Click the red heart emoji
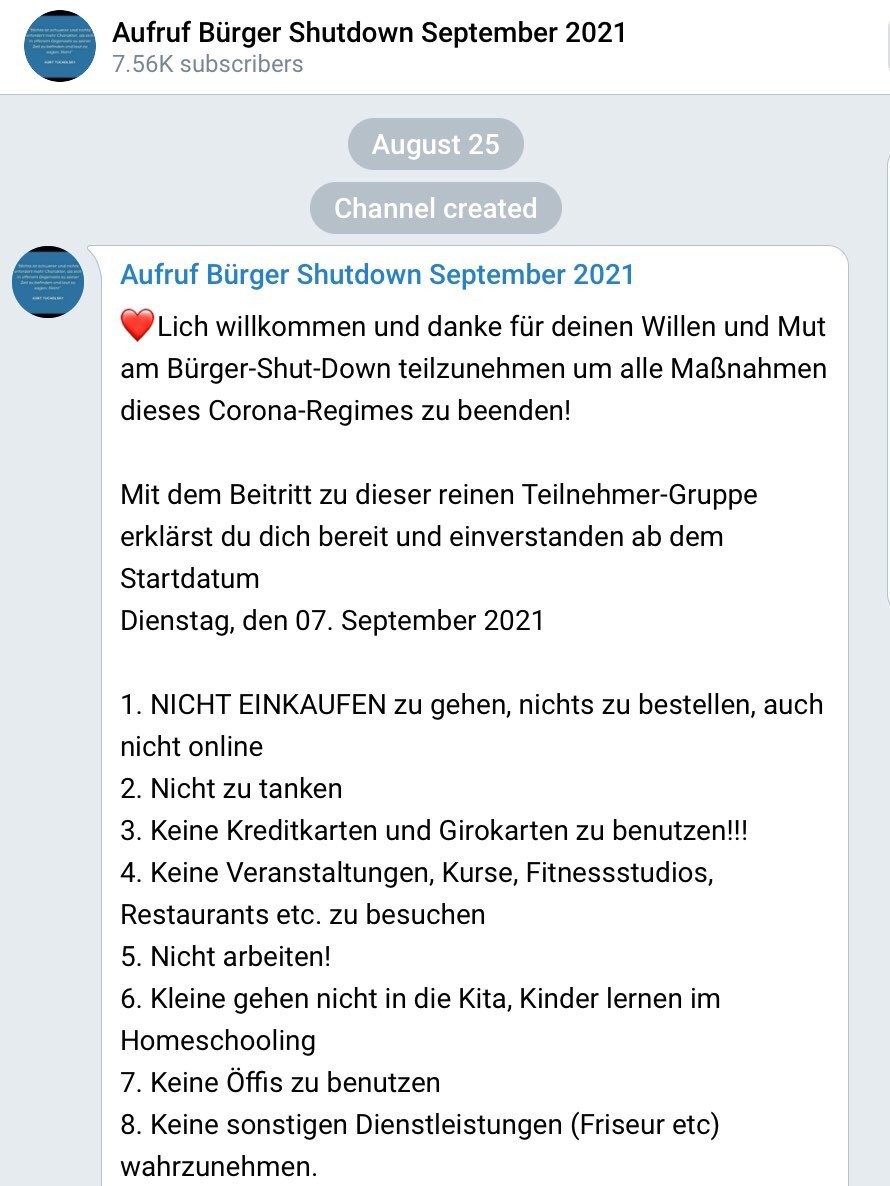The image size is (890, 1186). [x=137, y=326]
